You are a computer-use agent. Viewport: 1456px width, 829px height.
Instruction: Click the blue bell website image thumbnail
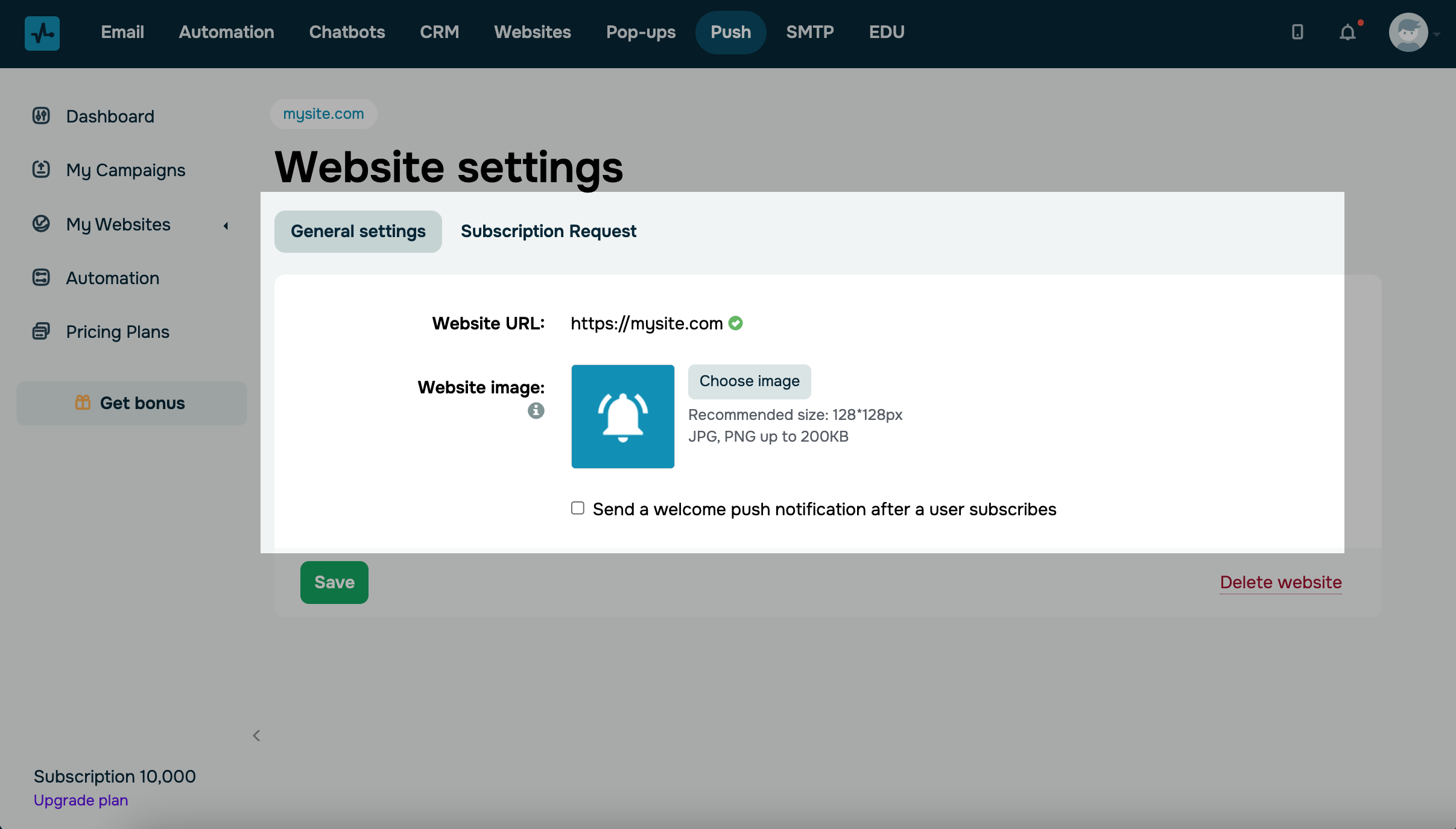622,416
